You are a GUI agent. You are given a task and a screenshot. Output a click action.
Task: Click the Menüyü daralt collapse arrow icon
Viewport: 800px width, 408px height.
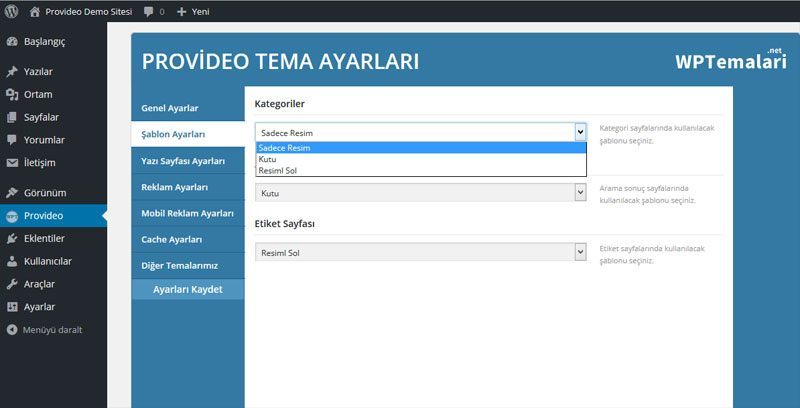12,329
